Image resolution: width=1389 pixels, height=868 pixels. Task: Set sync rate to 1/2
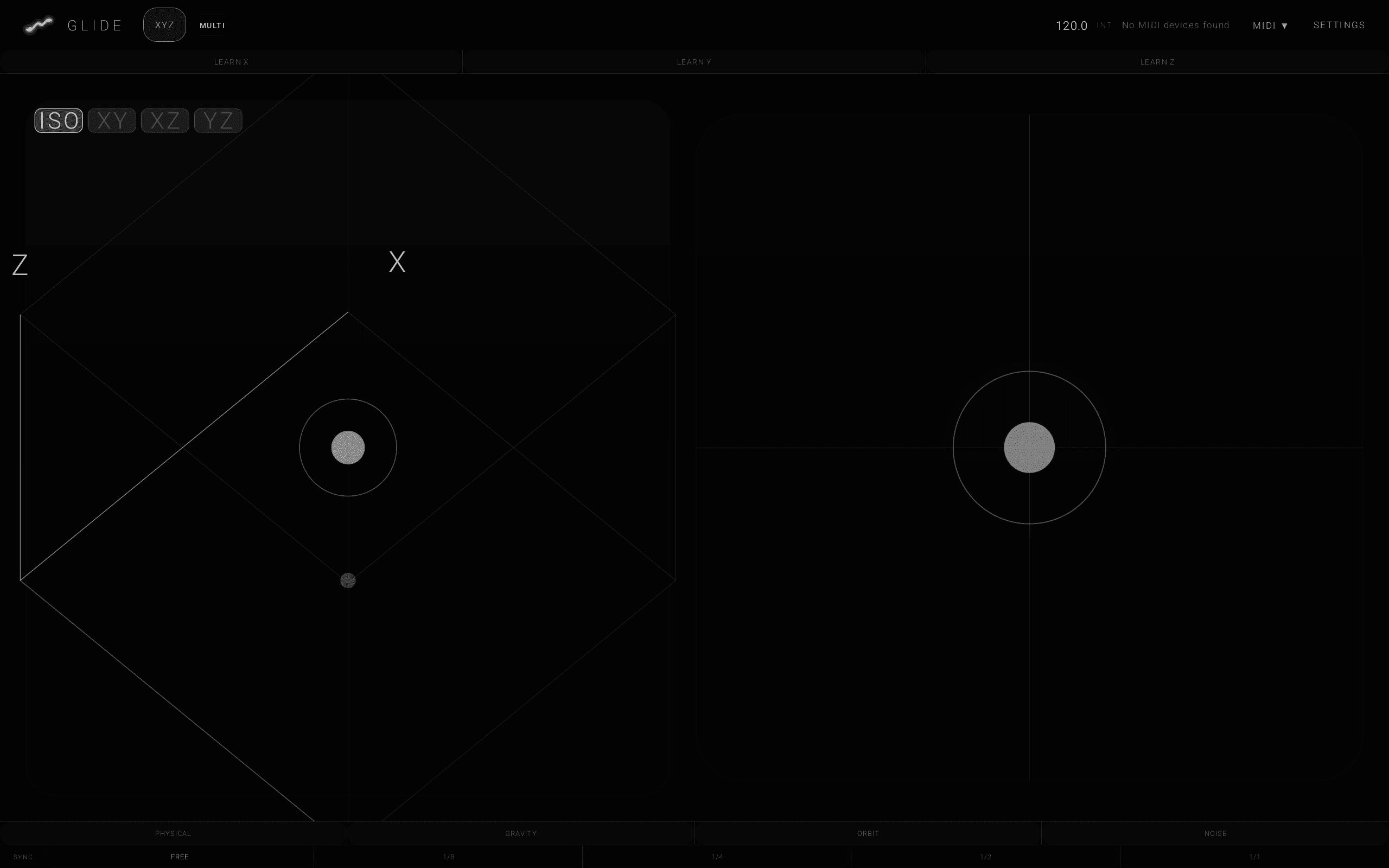[985, 857]
